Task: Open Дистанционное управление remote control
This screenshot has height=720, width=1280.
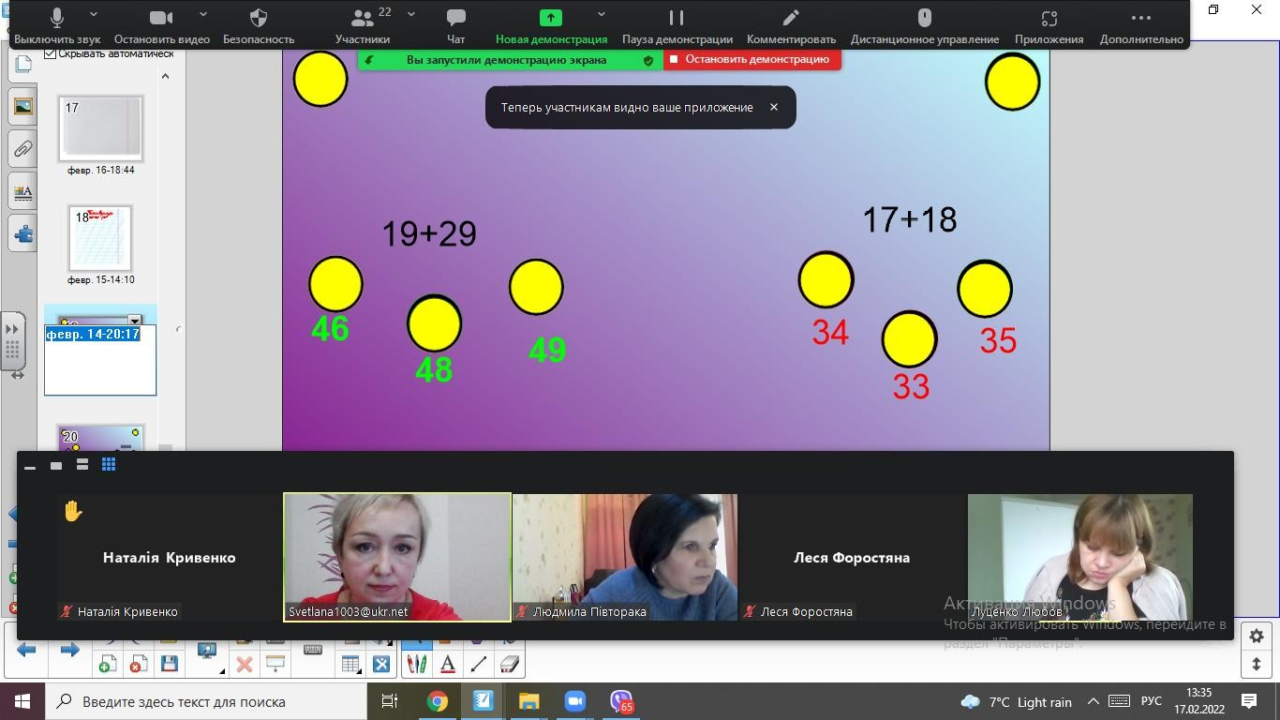Action: [925, 26]
